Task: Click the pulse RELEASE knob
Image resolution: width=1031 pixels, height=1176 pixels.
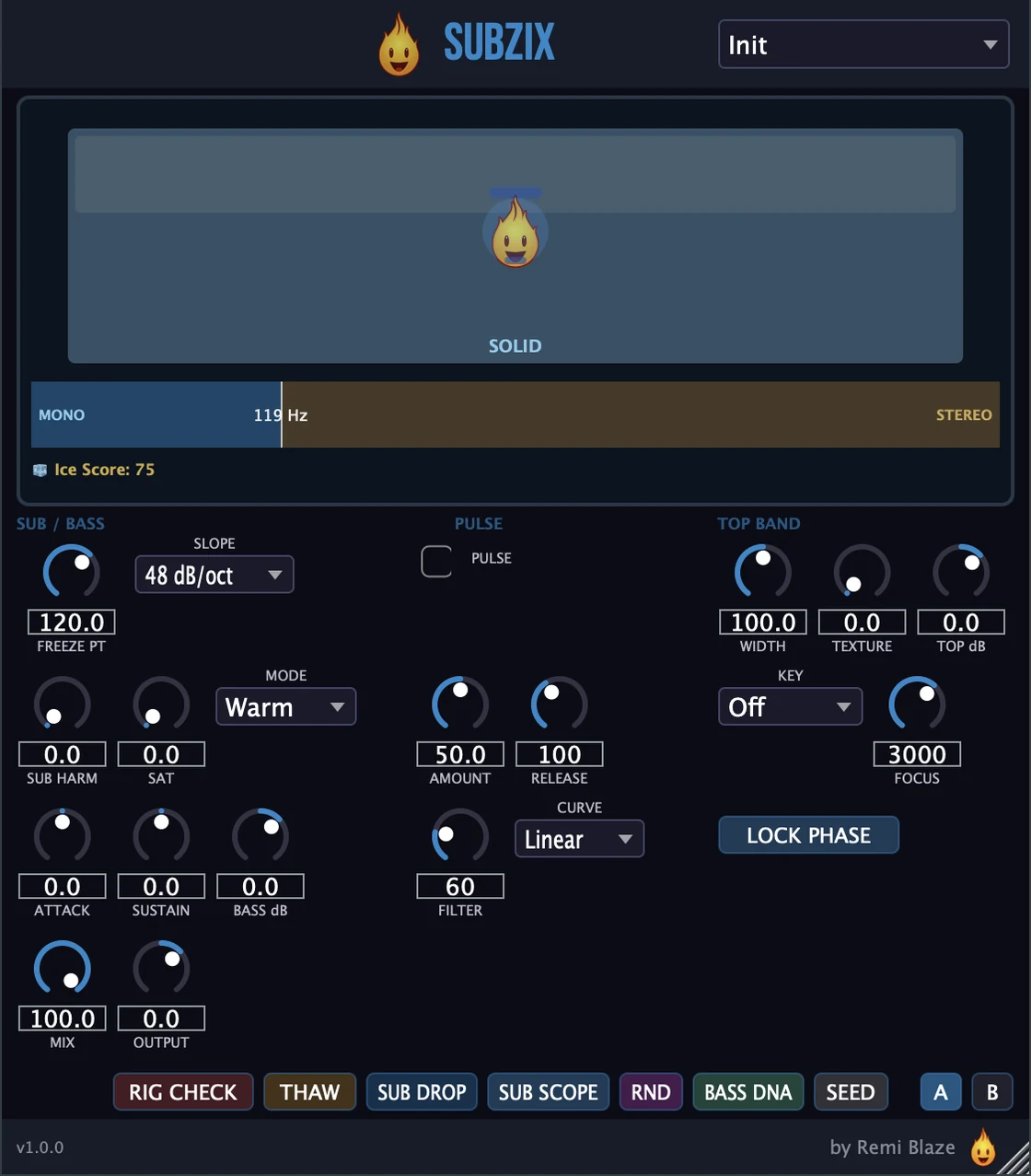Action: 560,704
